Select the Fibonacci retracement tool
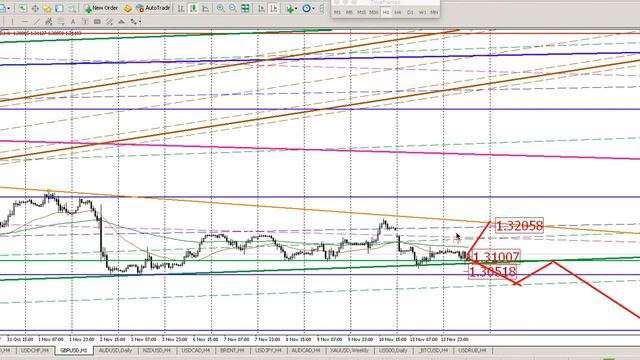 pyautogui.click(x=60, y=21)
